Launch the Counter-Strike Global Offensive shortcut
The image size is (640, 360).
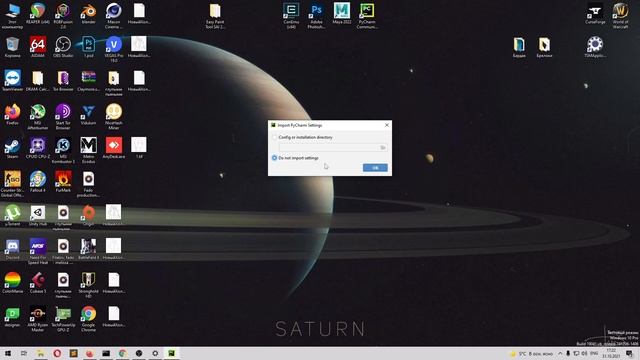coord(12,184)
